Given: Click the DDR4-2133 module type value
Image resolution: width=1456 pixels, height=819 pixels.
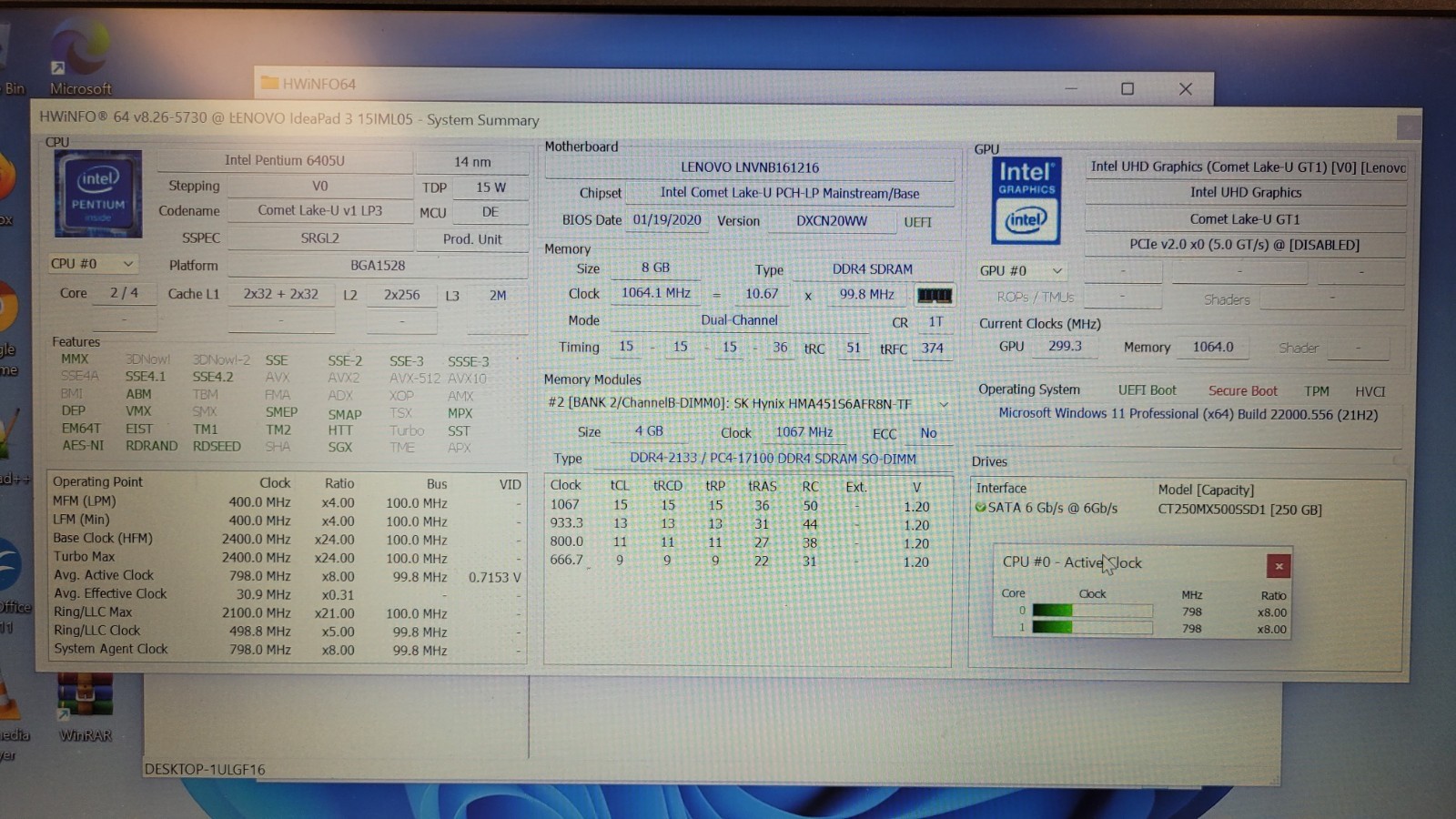Looking at the screenshot, I should (x=773, y=459).
